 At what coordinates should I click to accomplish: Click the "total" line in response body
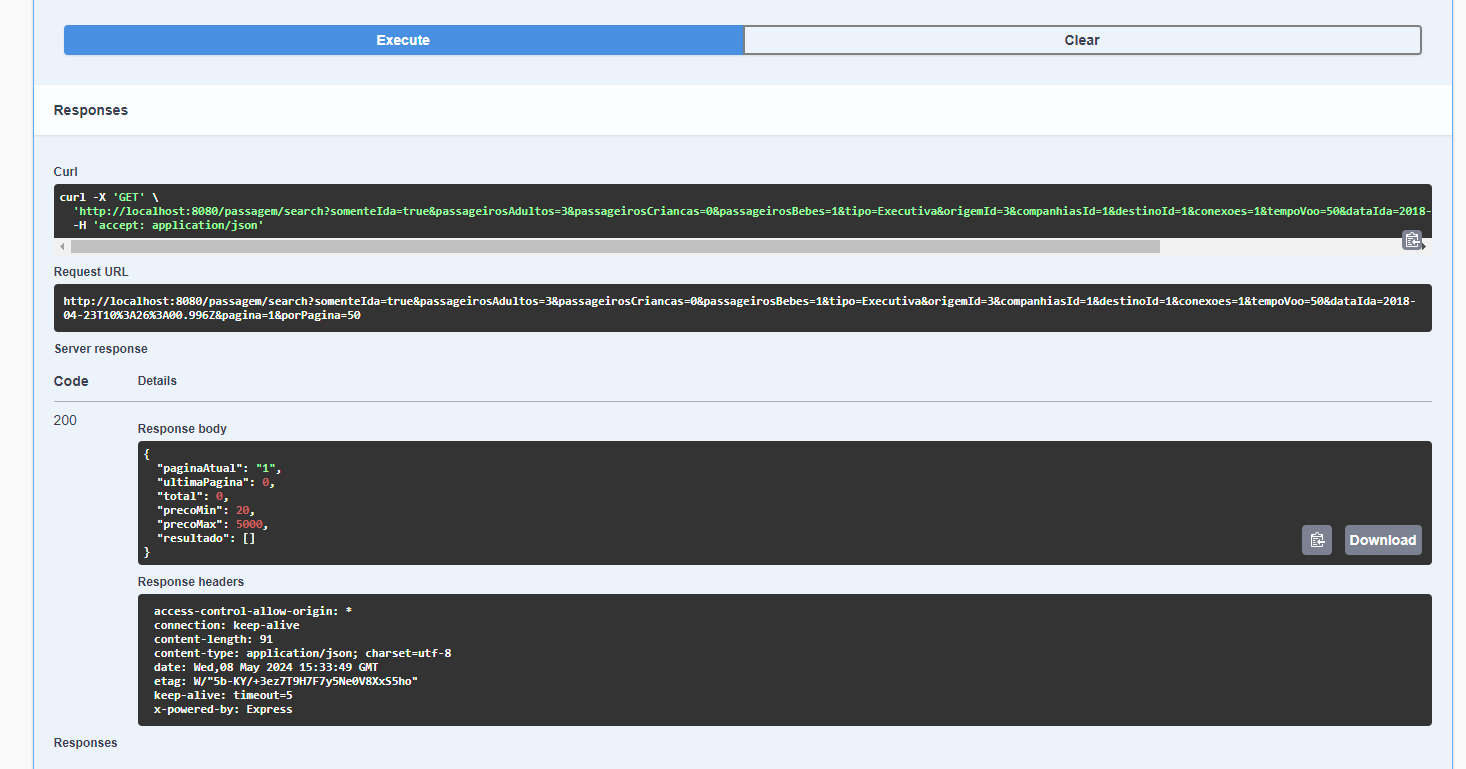pyautogui.click(x=193, y=496)
